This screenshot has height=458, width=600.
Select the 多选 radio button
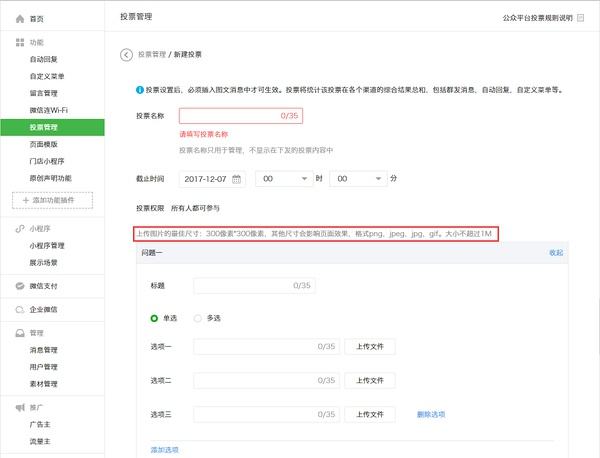coord(197,318)
